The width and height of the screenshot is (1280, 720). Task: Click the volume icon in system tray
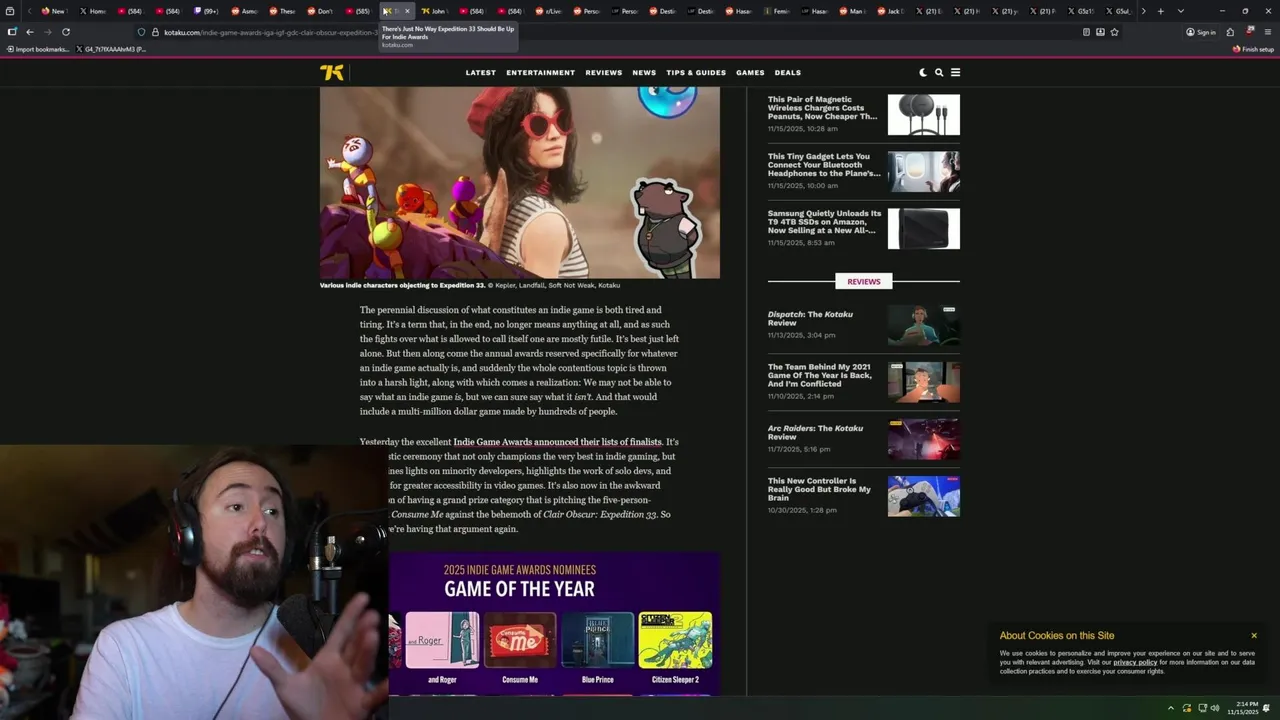point(1216,708)
